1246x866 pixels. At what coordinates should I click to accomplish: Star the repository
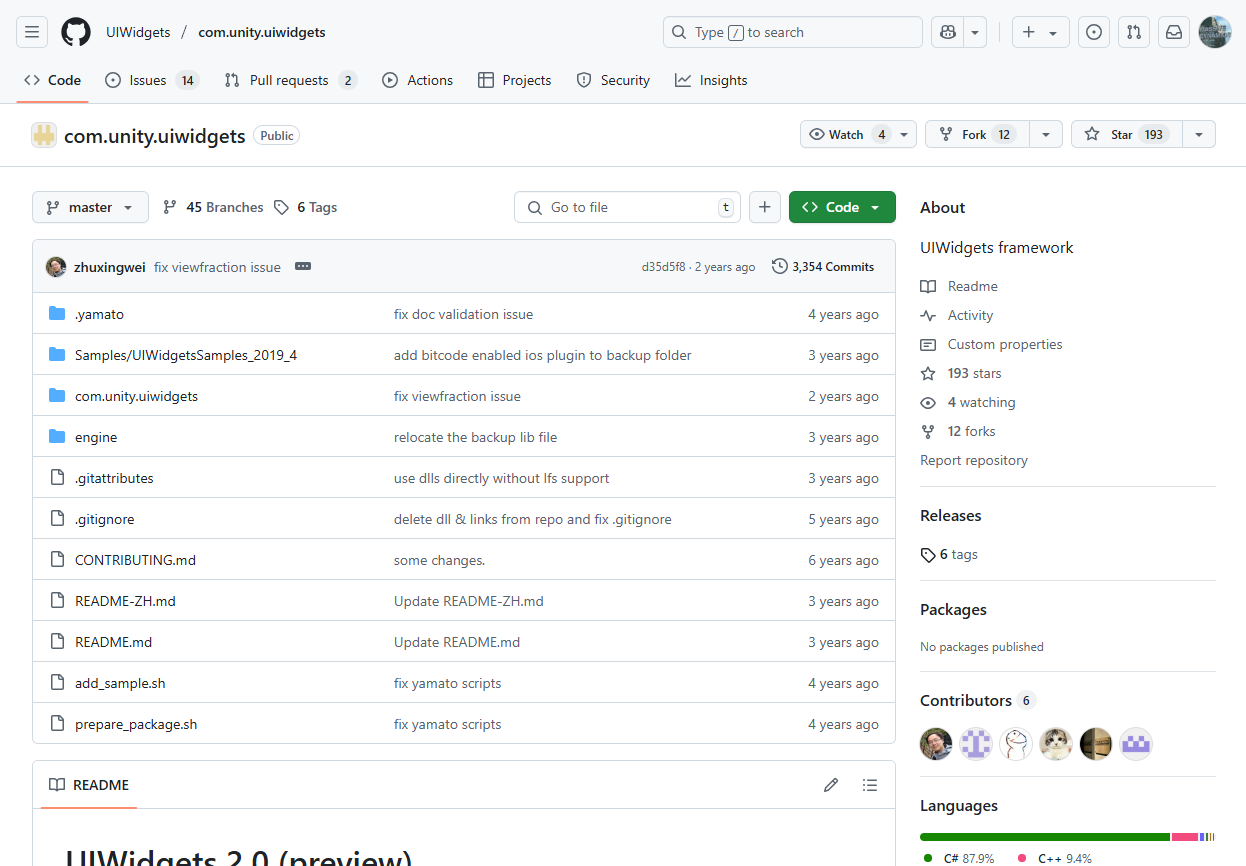point(1127,134)
